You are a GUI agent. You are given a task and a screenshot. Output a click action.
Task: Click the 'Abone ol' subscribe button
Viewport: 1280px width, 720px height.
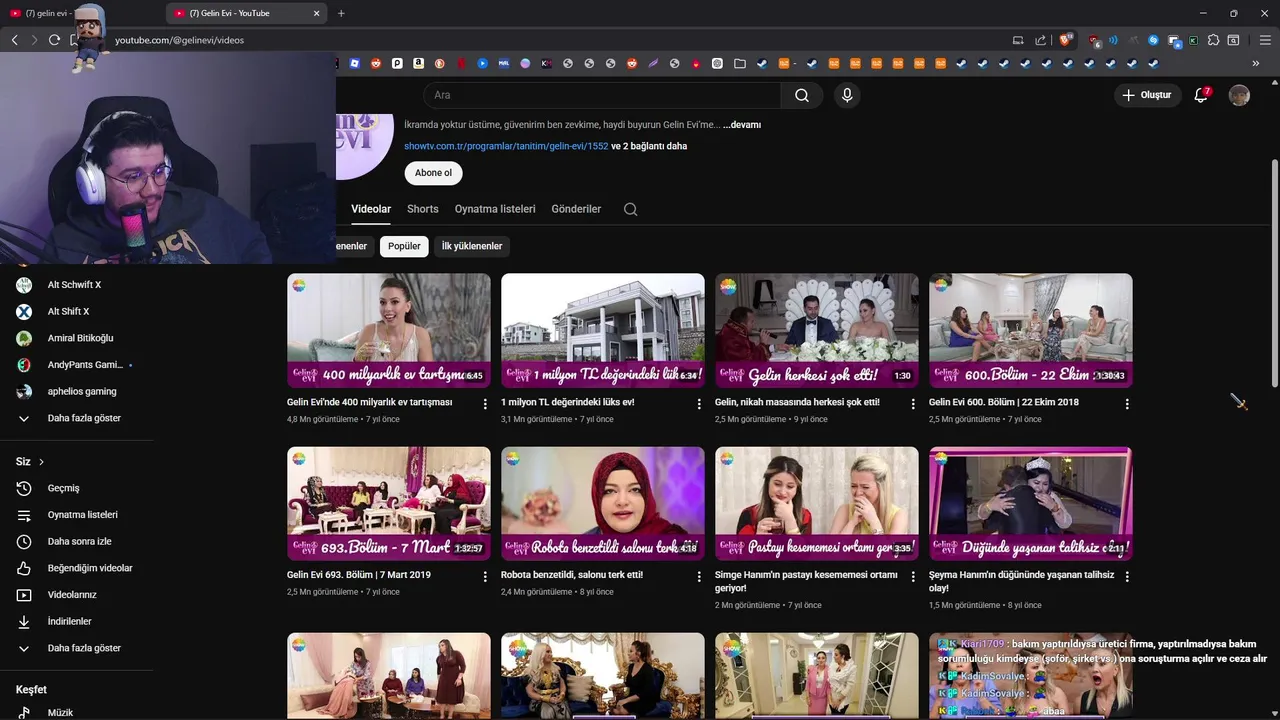pyautogui.click(x=433, y=173)
